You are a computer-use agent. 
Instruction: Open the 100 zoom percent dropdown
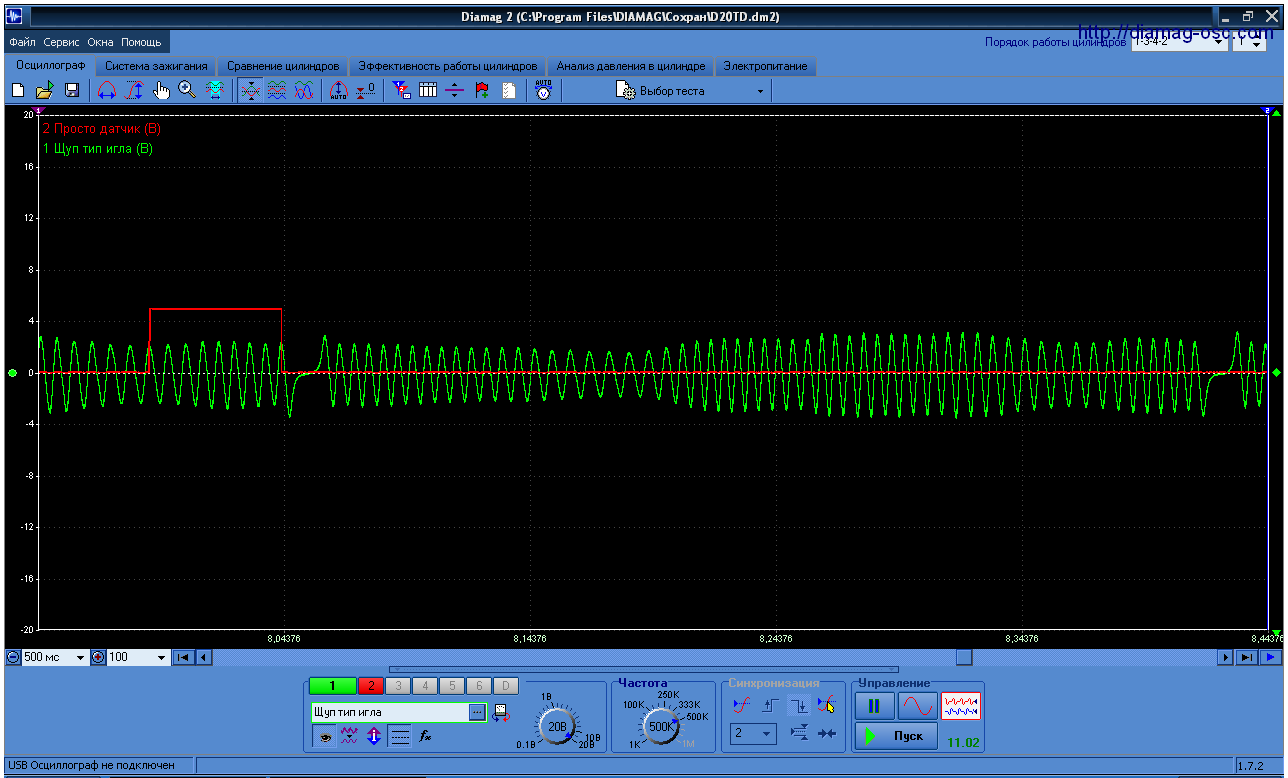pyautogui.click(x=162, y=657)
